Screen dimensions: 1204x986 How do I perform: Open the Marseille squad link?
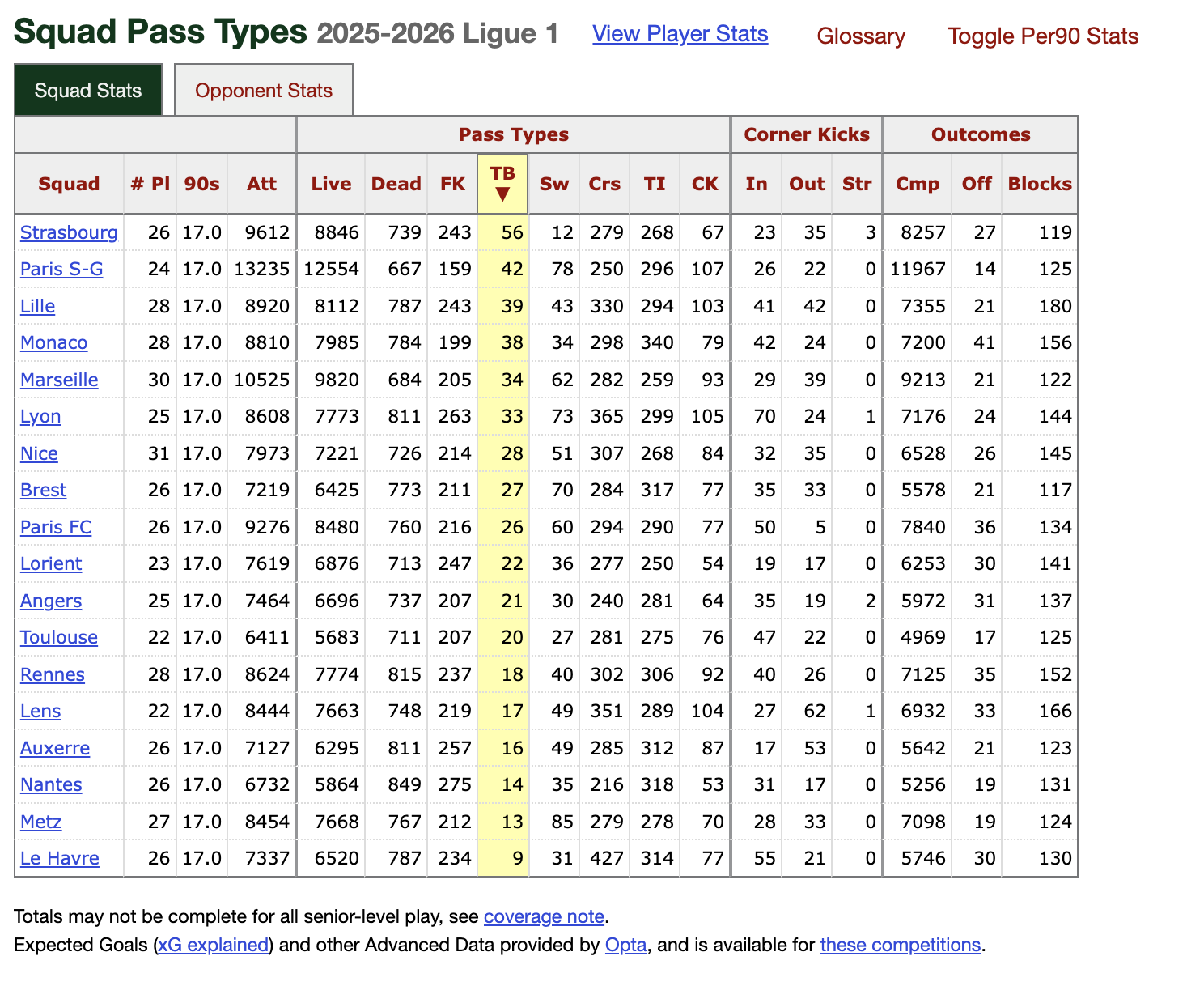[59, 380]
